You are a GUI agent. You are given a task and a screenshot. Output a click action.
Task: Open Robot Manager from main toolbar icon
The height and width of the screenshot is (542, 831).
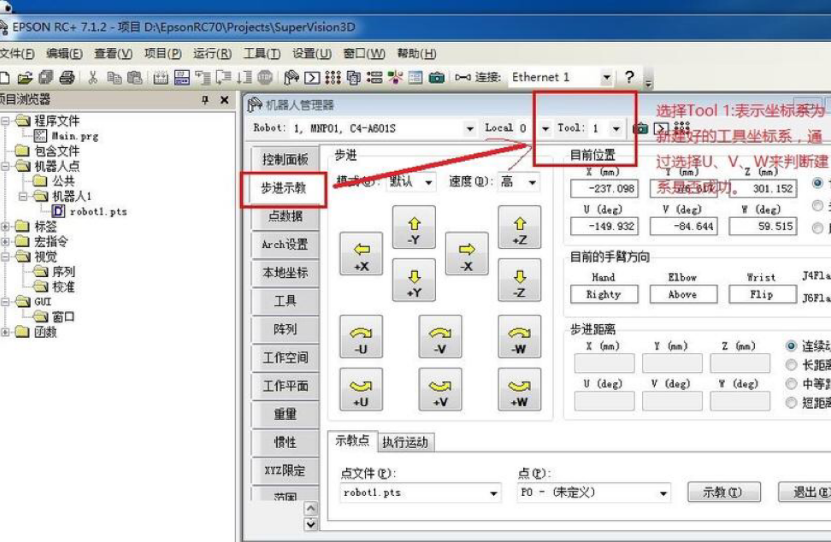[x=291, y=78]
